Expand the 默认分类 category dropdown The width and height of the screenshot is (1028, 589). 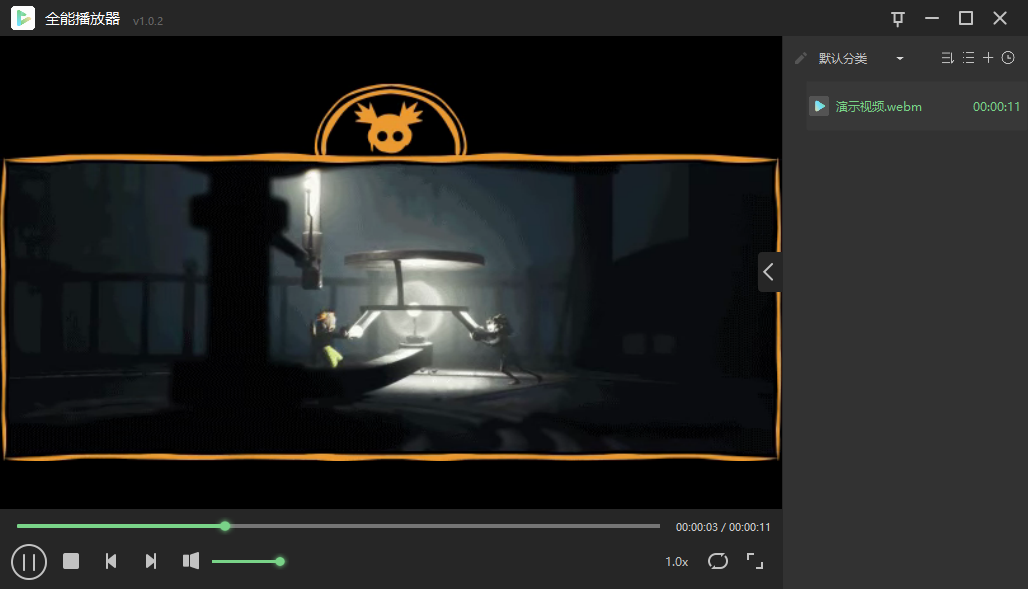[x=900, y=59]
